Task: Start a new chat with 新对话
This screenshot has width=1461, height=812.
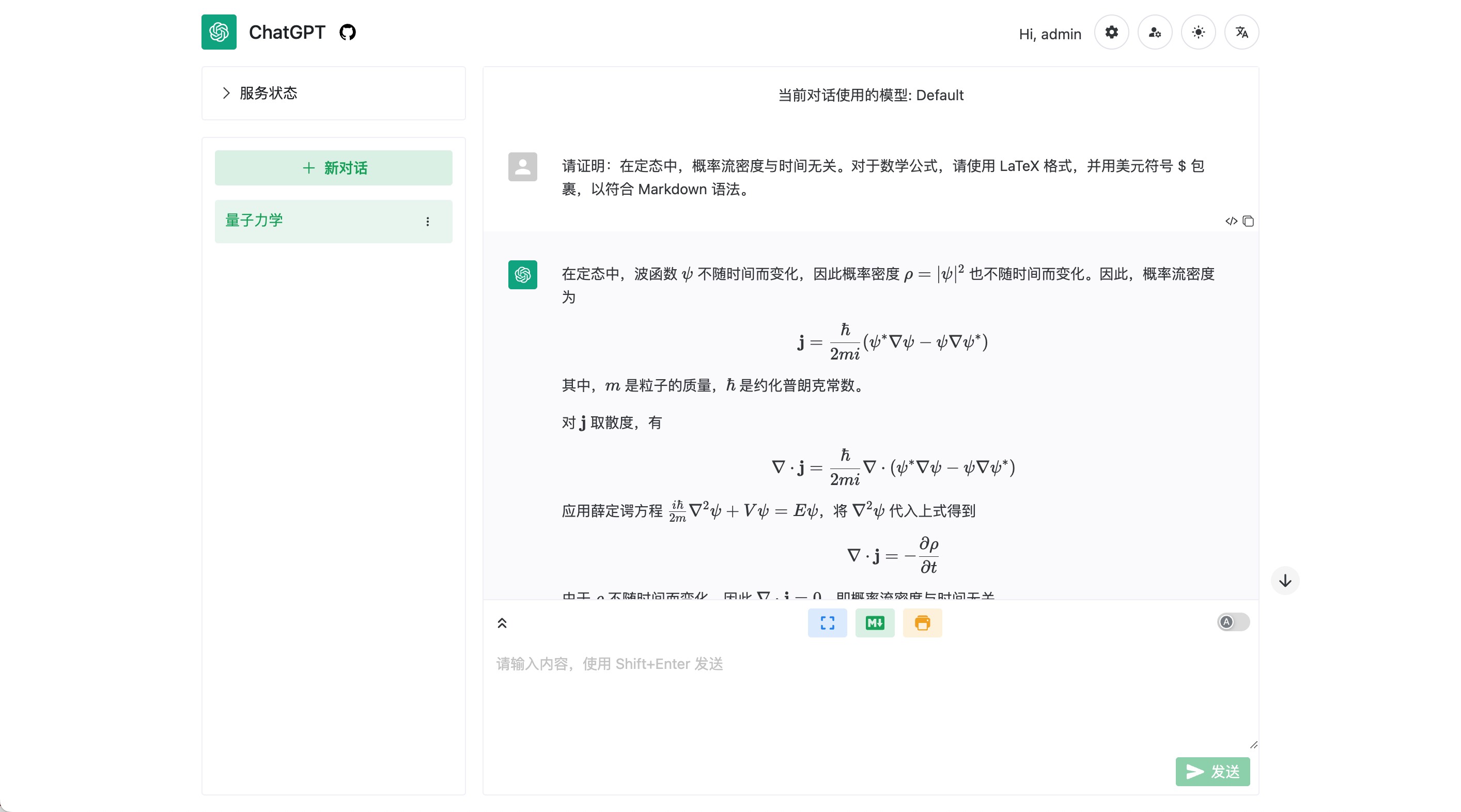Action: tap(334, 168)
